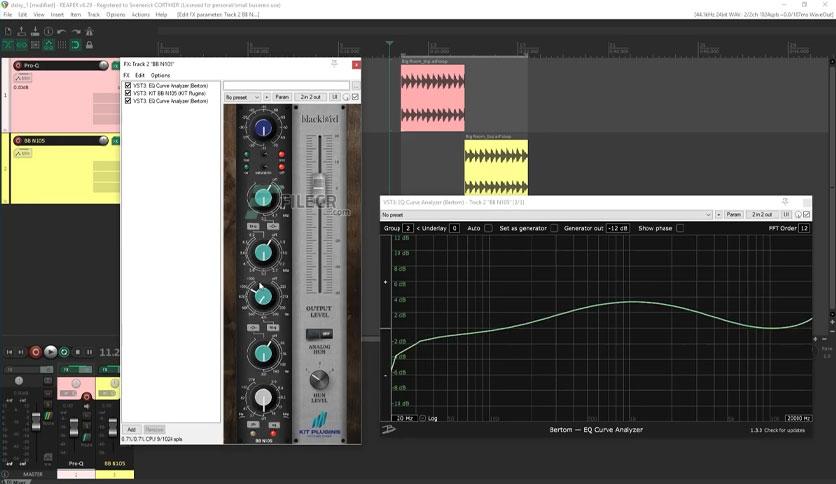Toggle the transport Repeat loop button

[x=64, y=352]
